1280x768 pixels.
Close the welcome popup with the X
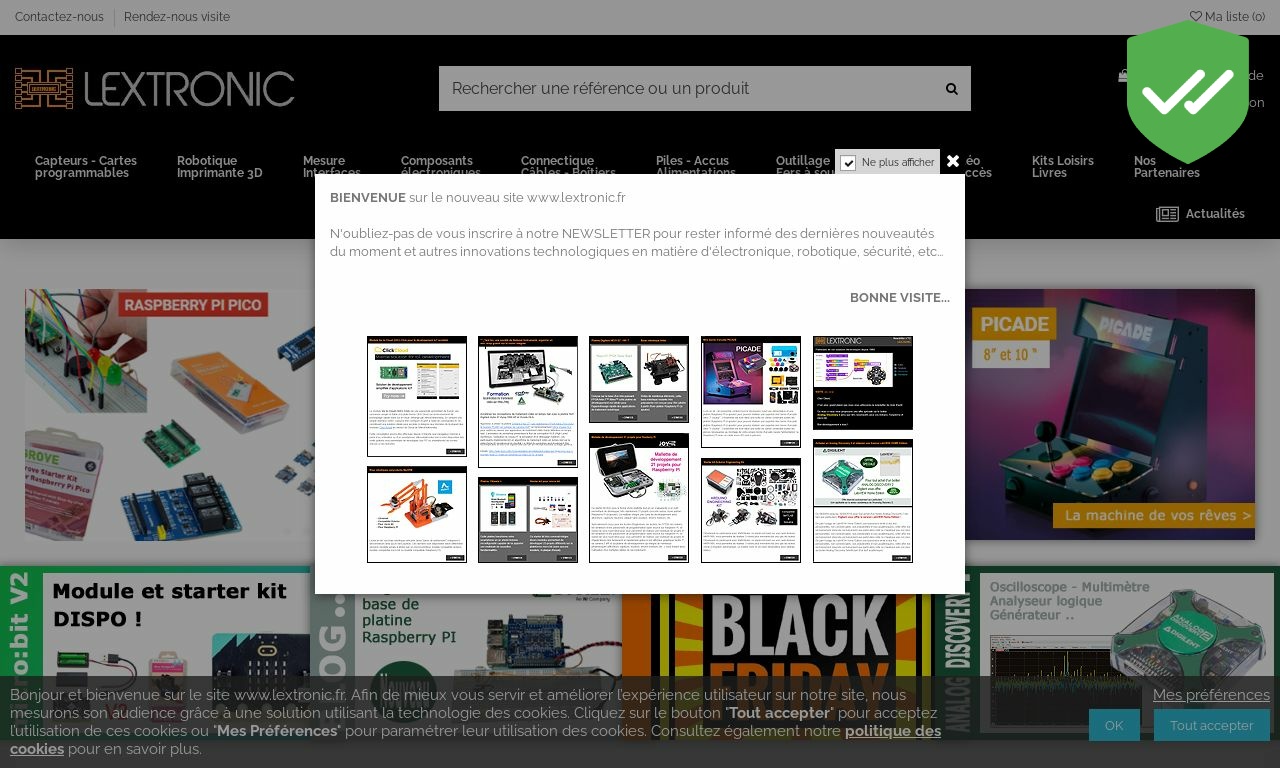[953, 161]
